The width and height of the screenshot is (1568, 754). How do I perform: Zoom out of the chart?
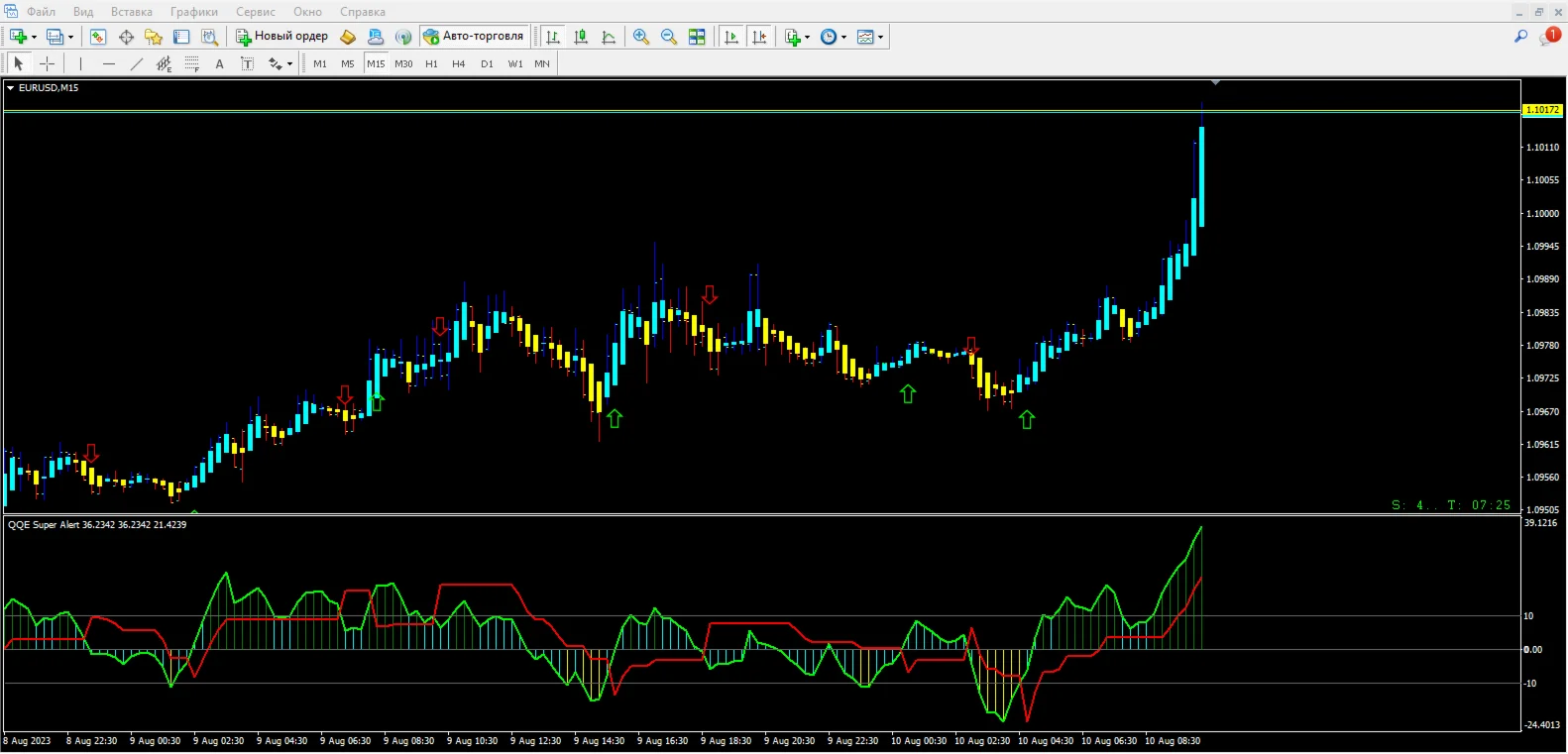coord(669,37)
